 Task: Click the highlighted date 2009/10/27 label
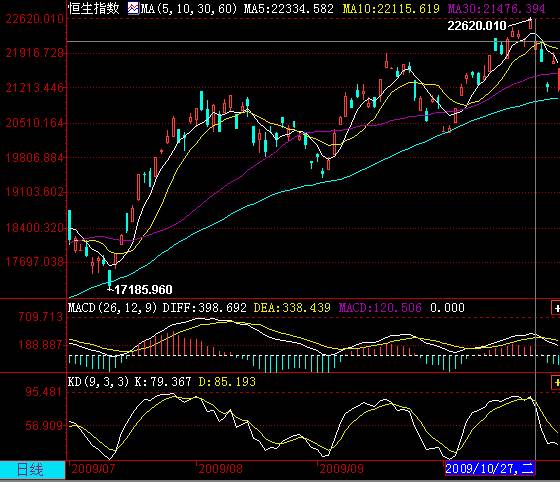coord(489,468)
